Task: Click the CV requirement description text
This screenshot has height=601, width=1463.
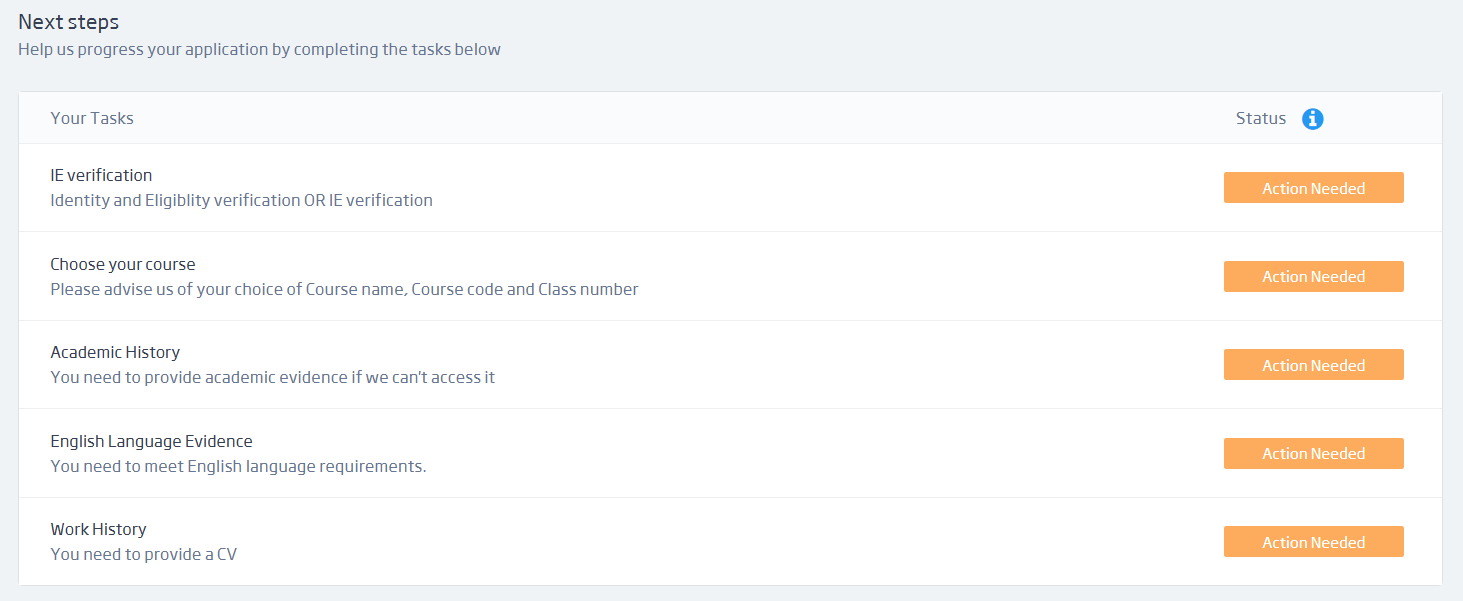Action: (143, 554)
